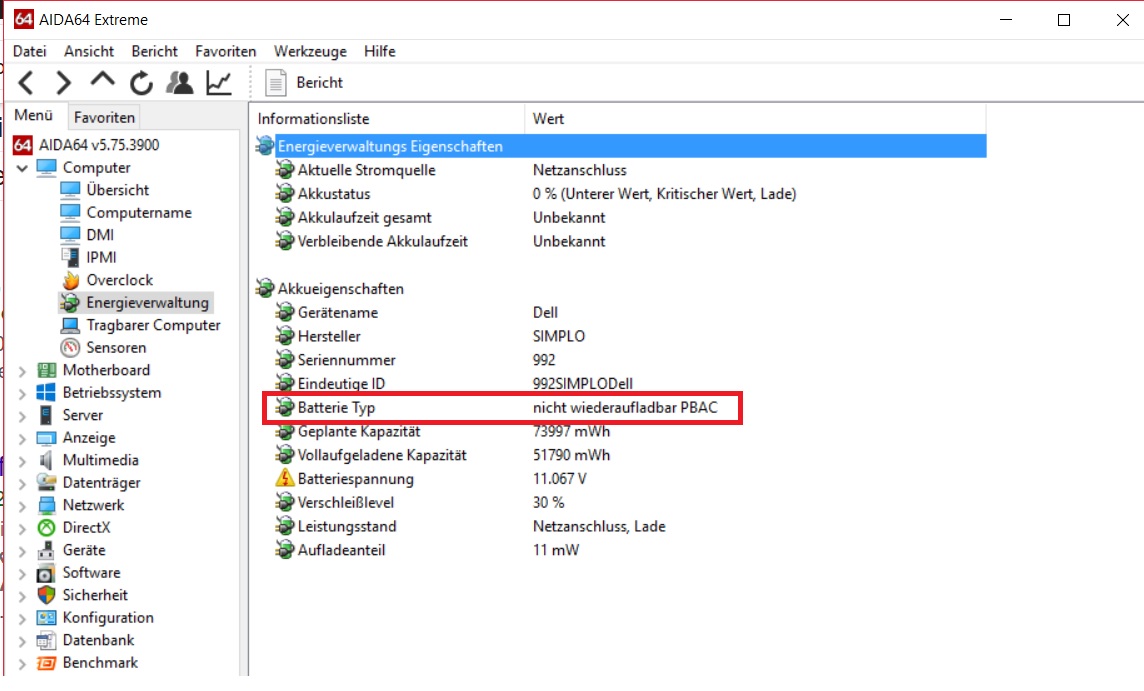
Task: Click the Motherboard chip icon
Action: click(x=46, y=370)
